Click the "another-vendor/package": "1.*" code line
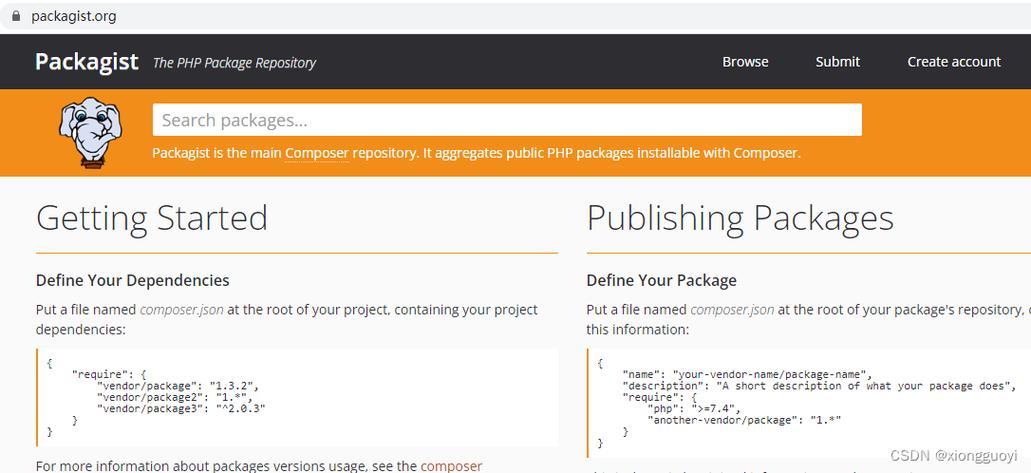The height and width of the screenshot is (473, 1031). tap(744, 420)
